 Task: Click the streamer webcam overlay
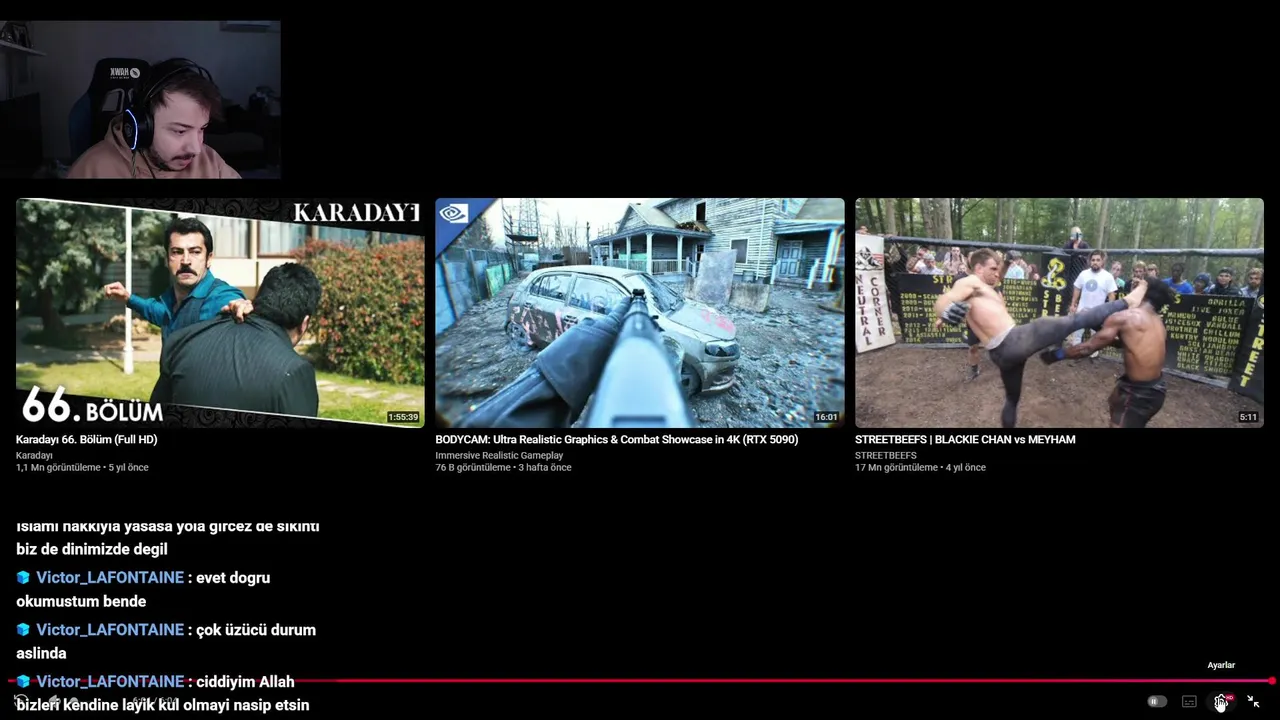click(140, 99)
